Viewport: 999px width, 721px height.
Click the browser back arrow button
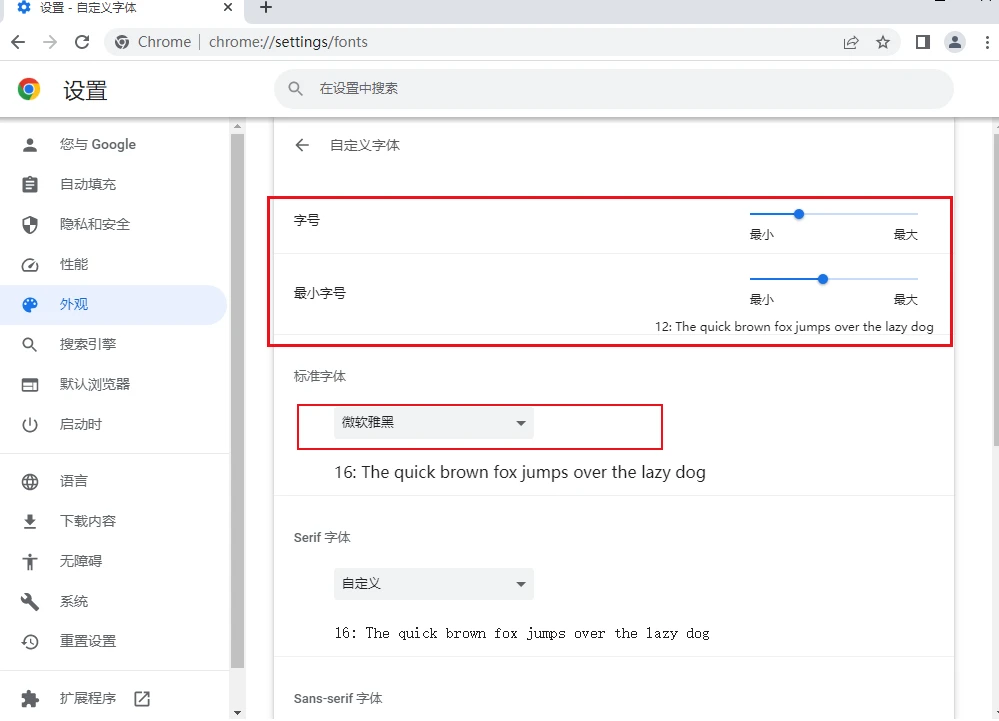[x=18, y=42]
